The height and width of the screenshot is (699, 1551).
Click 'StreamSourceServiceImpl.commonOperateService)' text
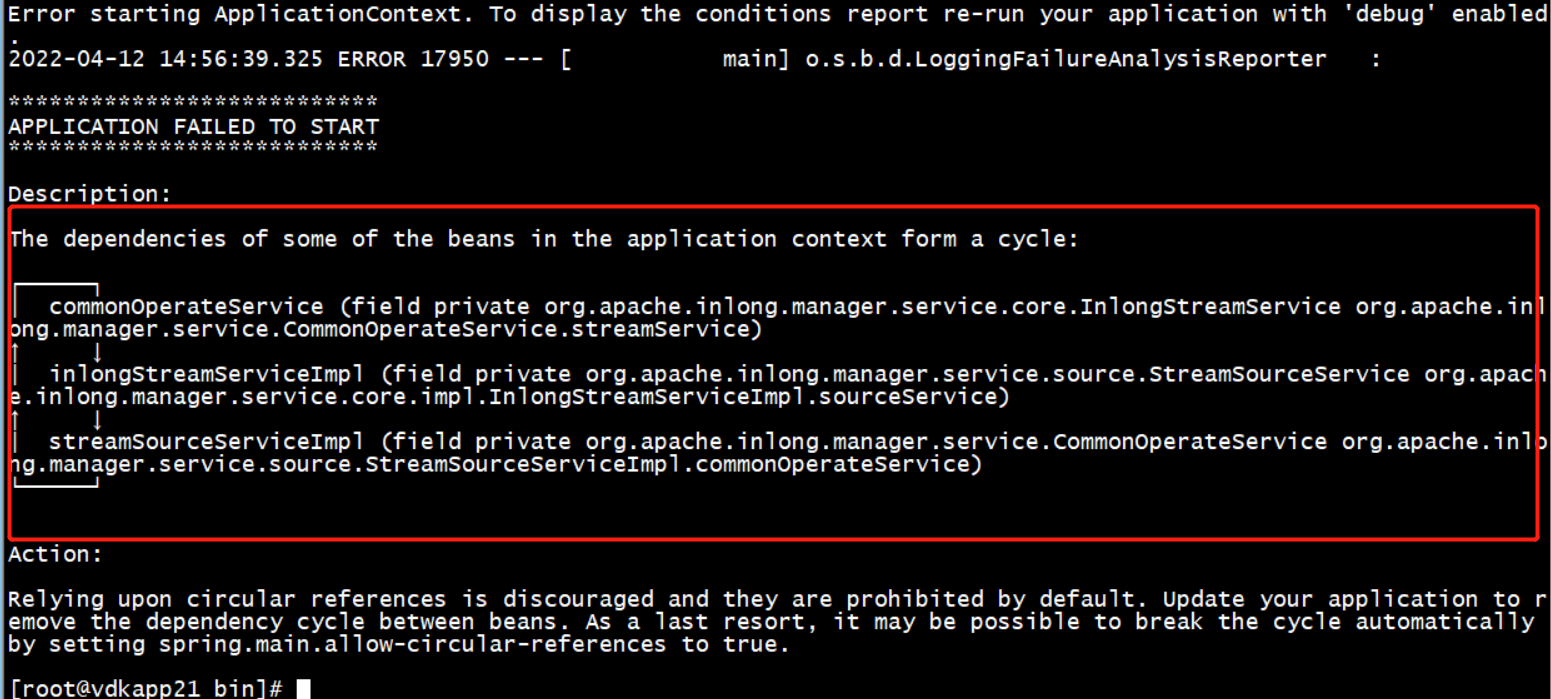(x=674, y=464)
